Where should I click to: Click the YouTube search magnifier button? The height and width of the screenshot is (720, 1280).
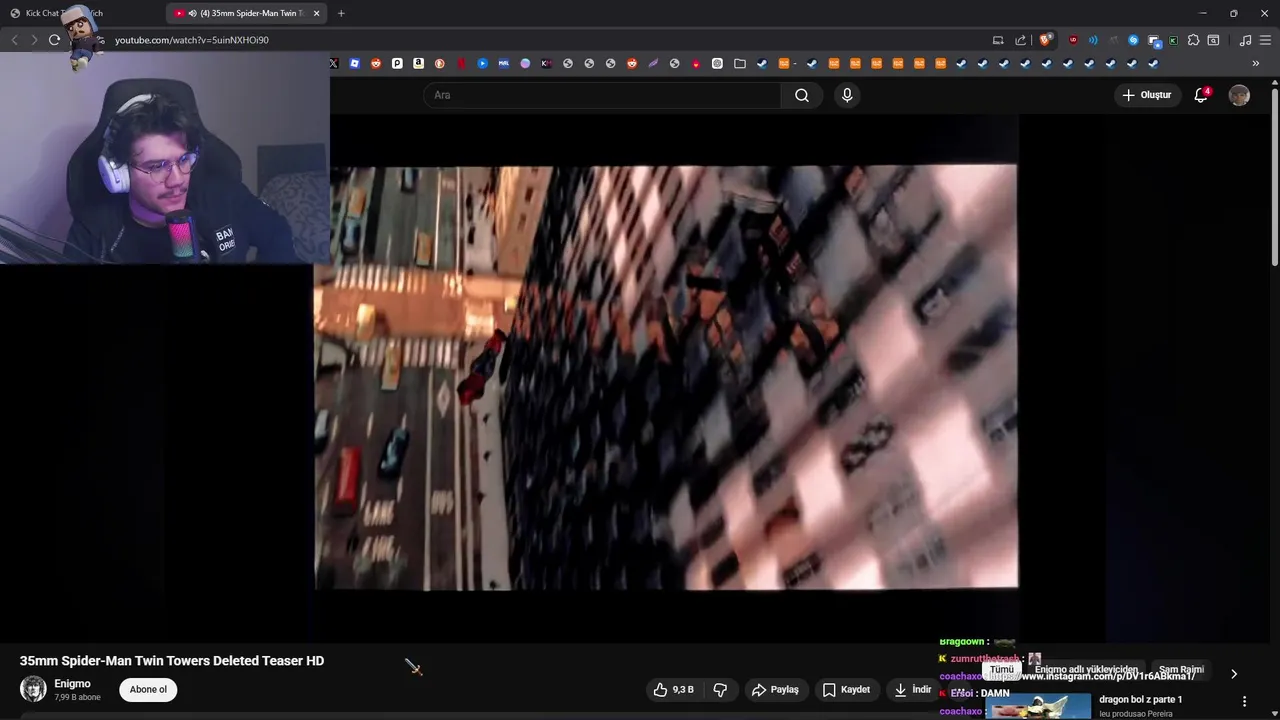[802, 95]
